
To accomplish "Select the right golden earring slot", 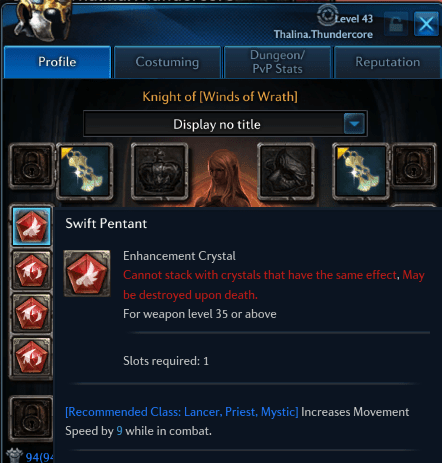I will click(361, 171).
